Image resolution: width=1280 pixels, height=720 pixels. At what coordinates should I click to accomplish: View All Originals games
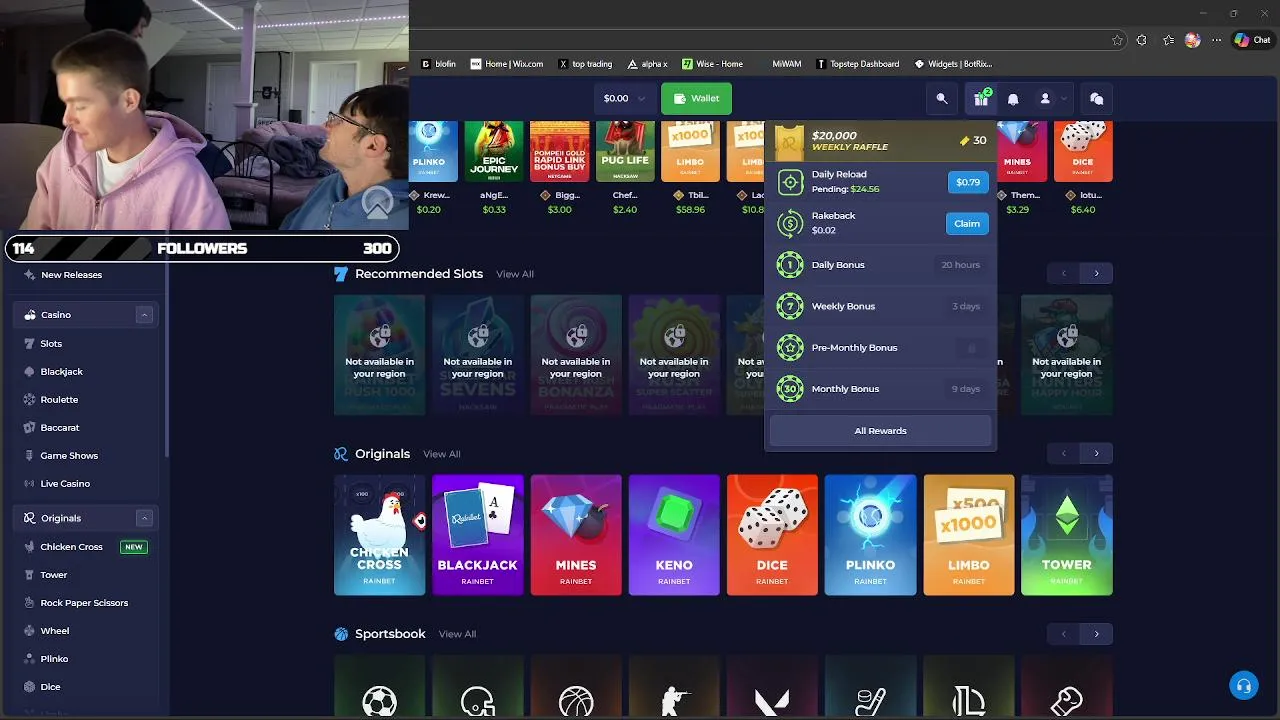tap(441, 454)
